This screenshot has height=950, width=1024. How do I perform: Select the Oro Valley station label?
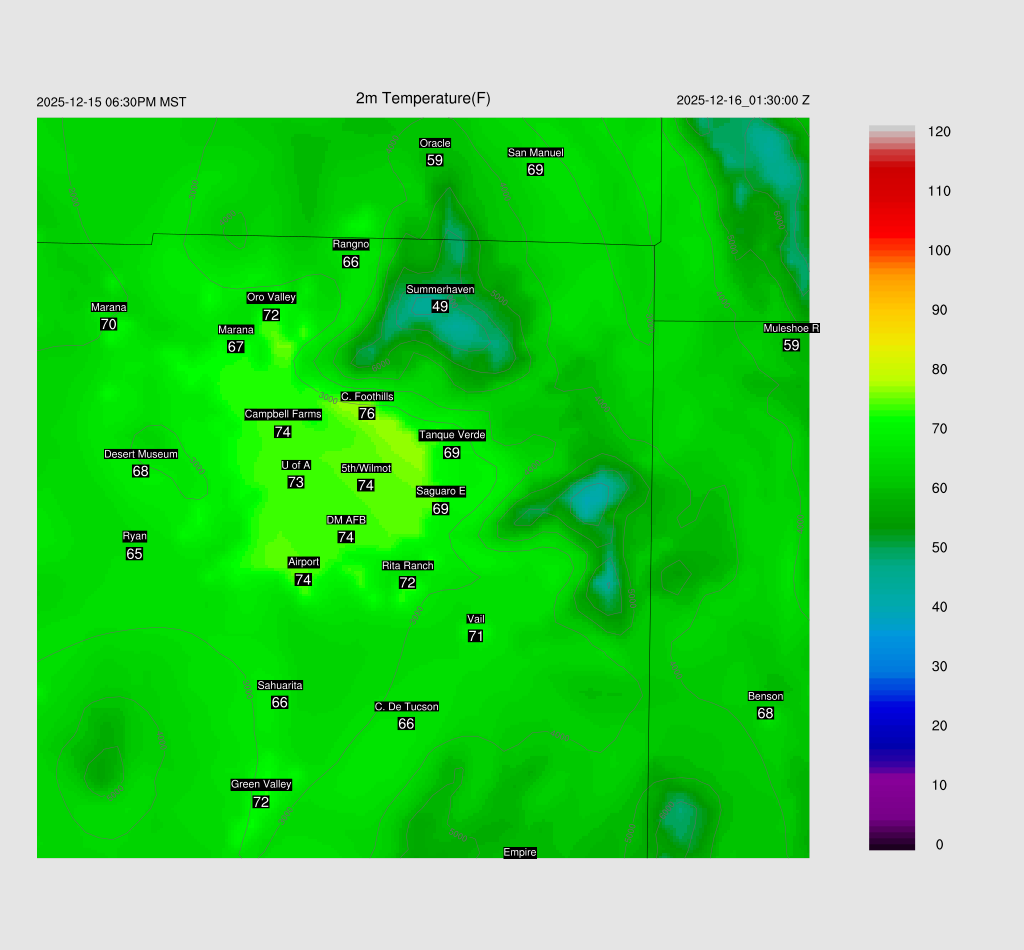[x=271, y=297]
